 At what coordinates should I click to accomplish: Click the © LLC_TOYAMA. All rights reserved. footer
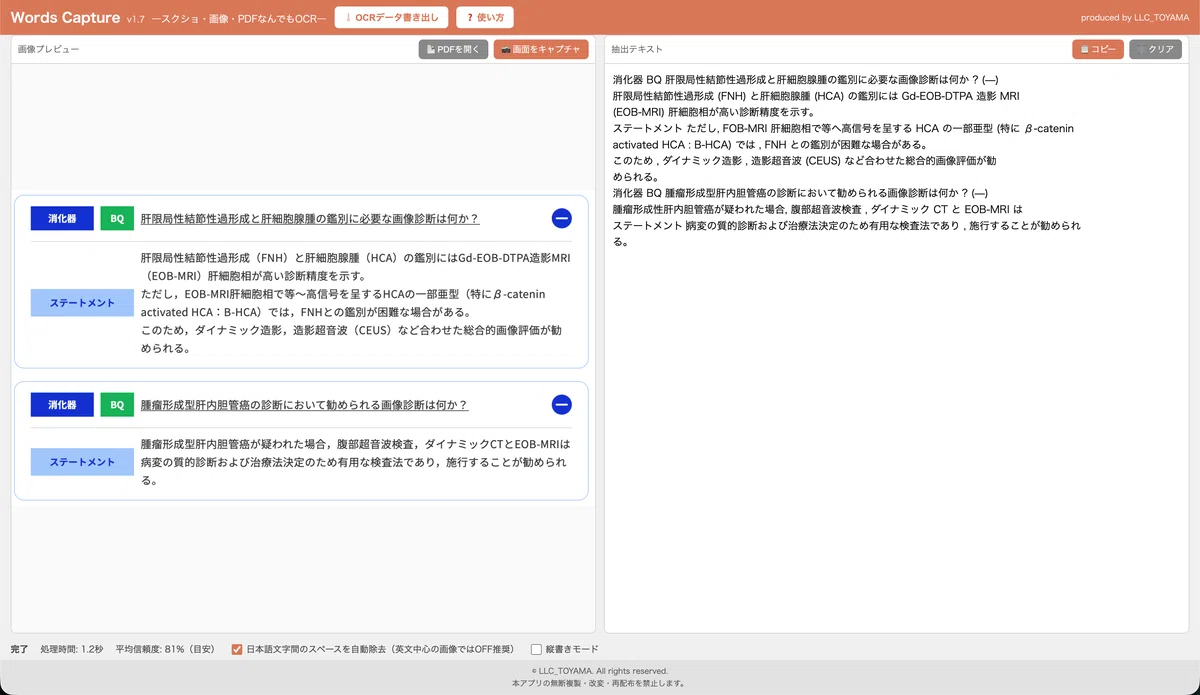click(600, 671)
